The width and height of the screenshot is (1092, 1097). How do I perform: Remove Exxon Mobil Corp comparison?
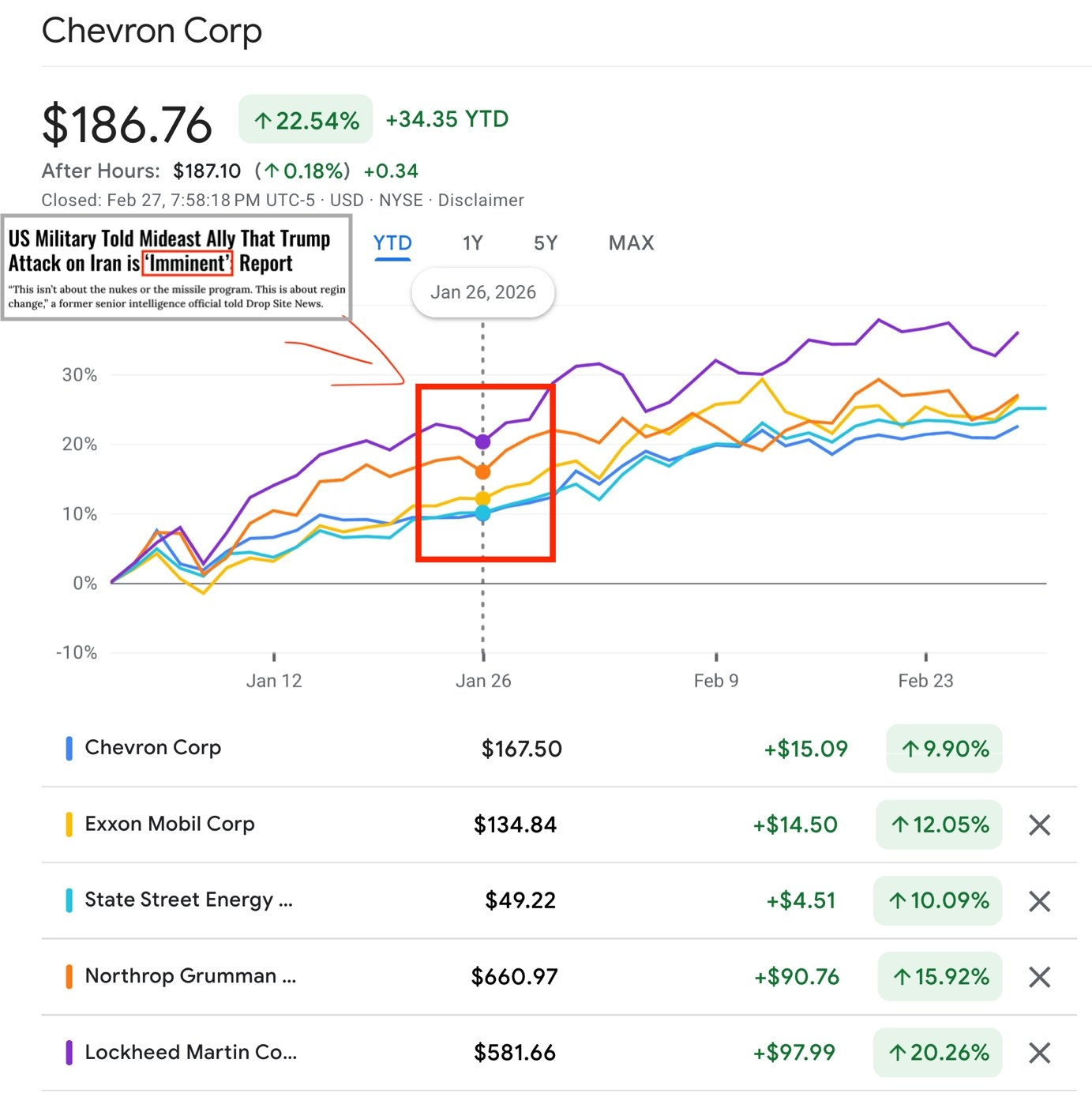tap(1039, 825)
